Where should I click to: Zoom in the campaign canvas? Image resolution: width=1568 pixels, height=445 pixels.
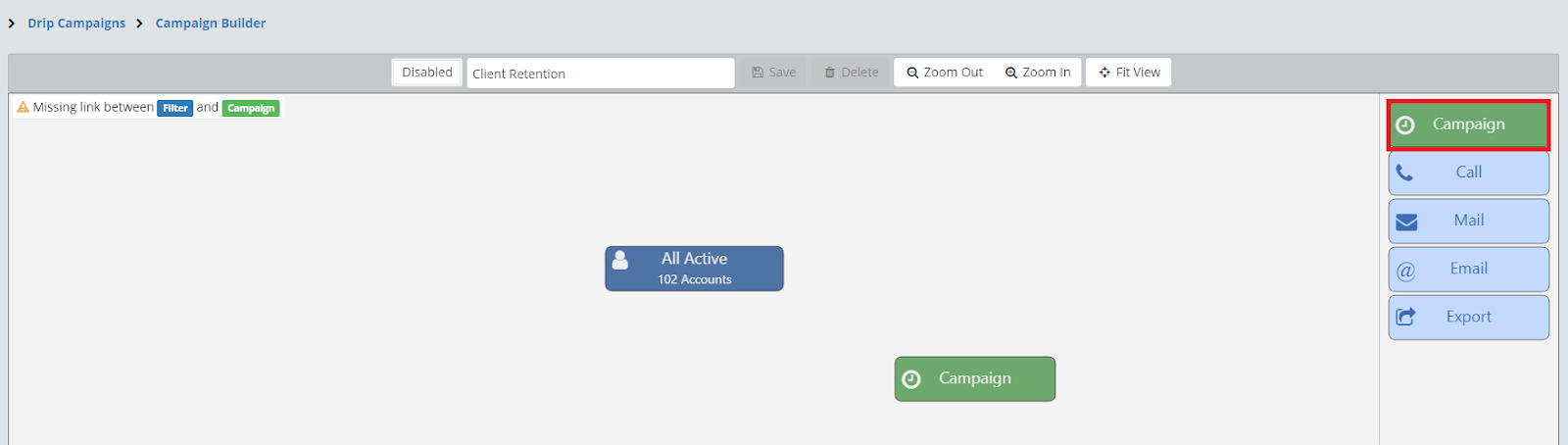tap(1038, 73)
